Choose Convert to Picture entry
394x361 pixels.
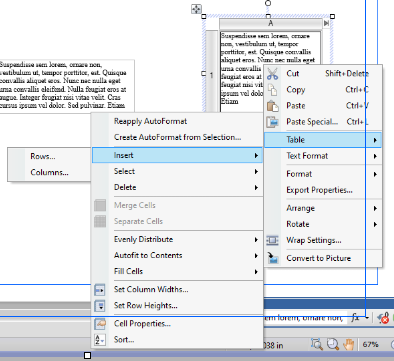coord(323,258)
